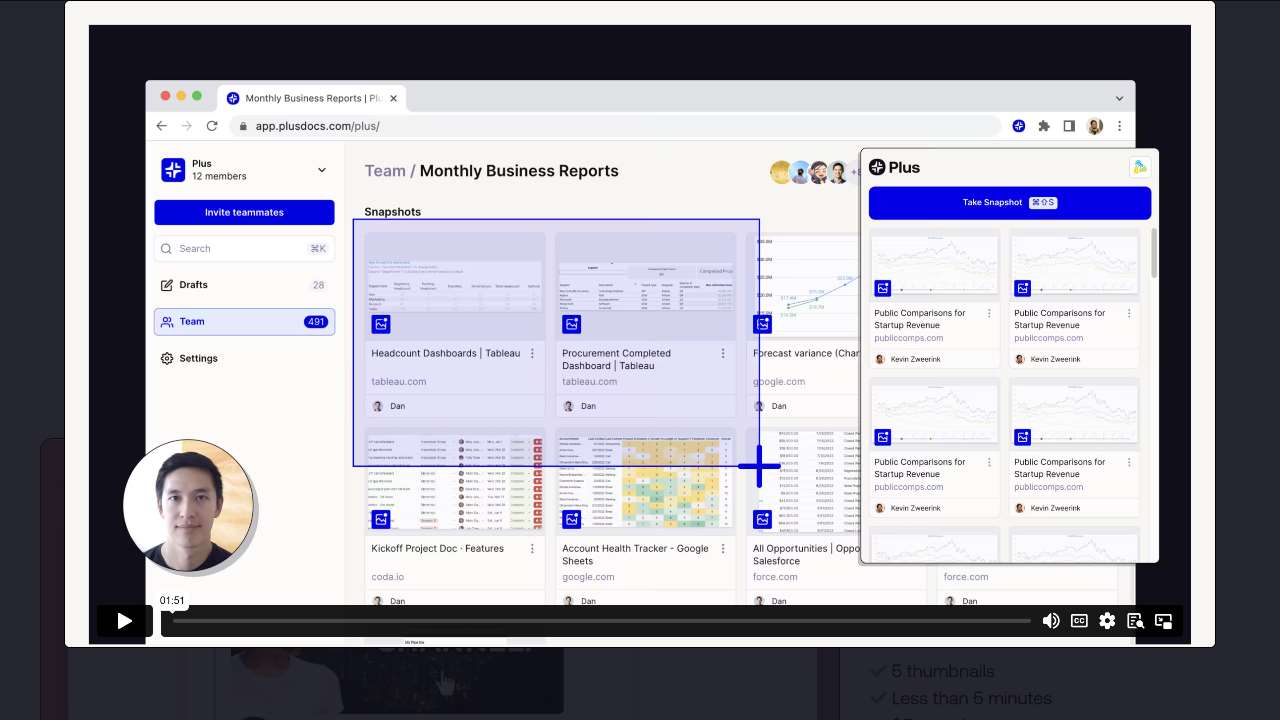
Task: Open options for Headcount Dashboards card
Action: [x=532, y=354]
